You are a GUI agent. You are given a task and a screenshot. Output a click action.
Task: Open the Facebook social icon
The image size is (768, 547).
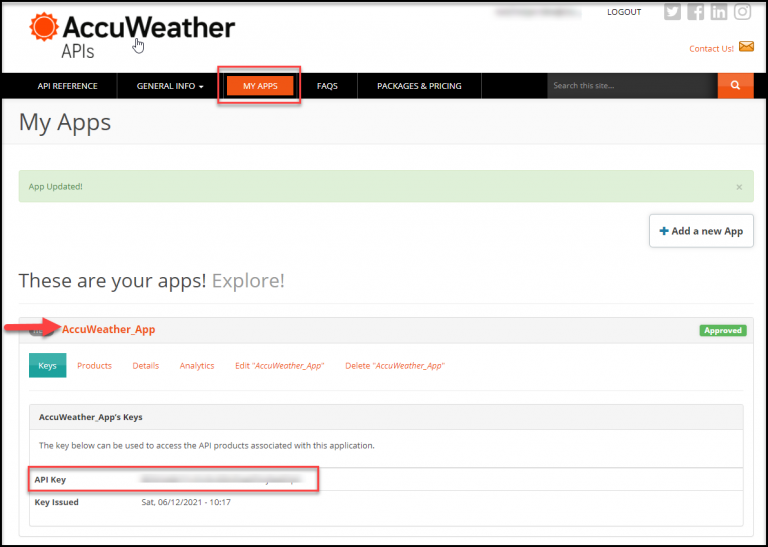(x=695, y=12)
